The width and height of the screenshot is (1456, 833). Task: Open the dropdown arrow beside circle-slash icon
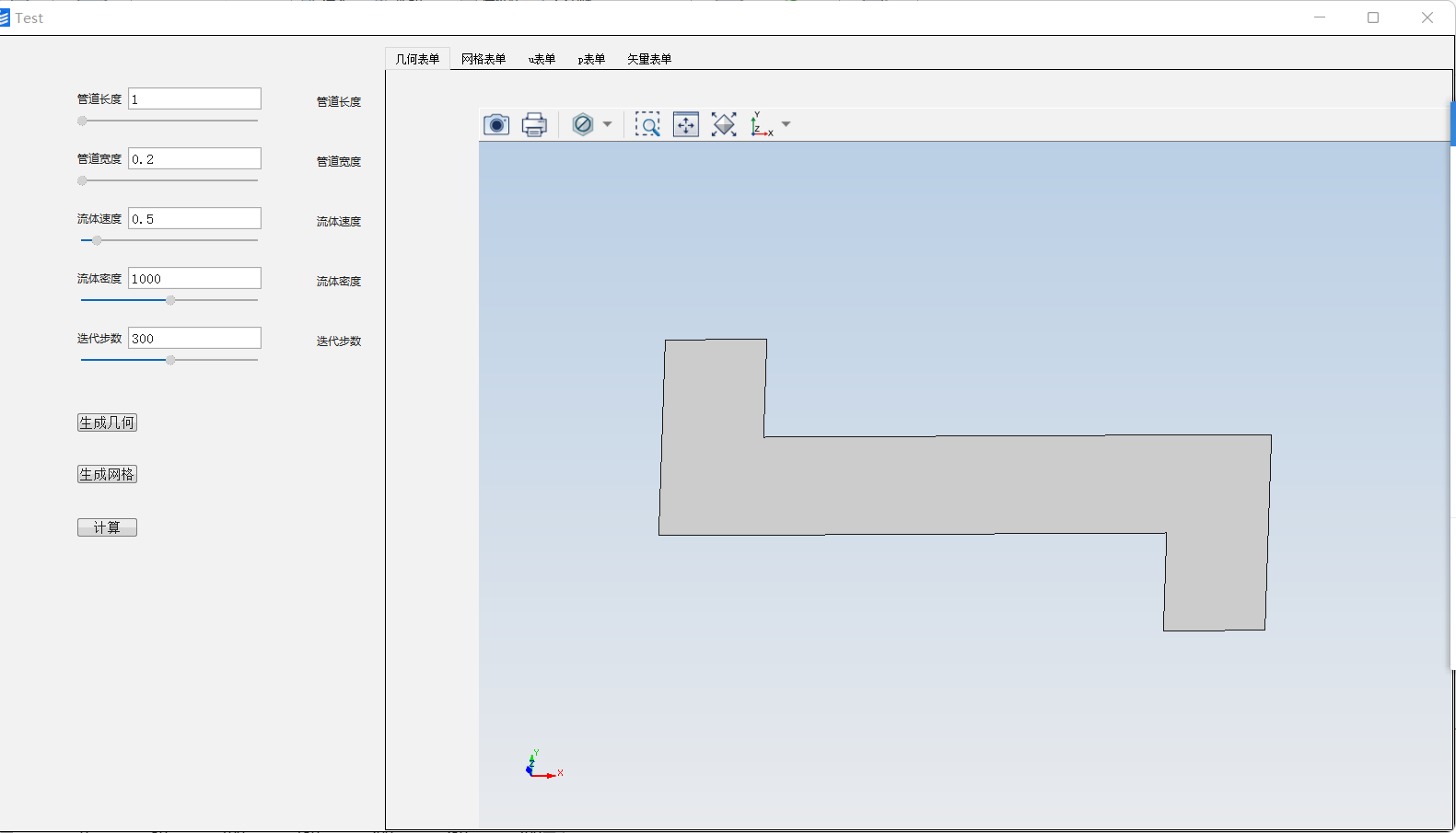607,124
